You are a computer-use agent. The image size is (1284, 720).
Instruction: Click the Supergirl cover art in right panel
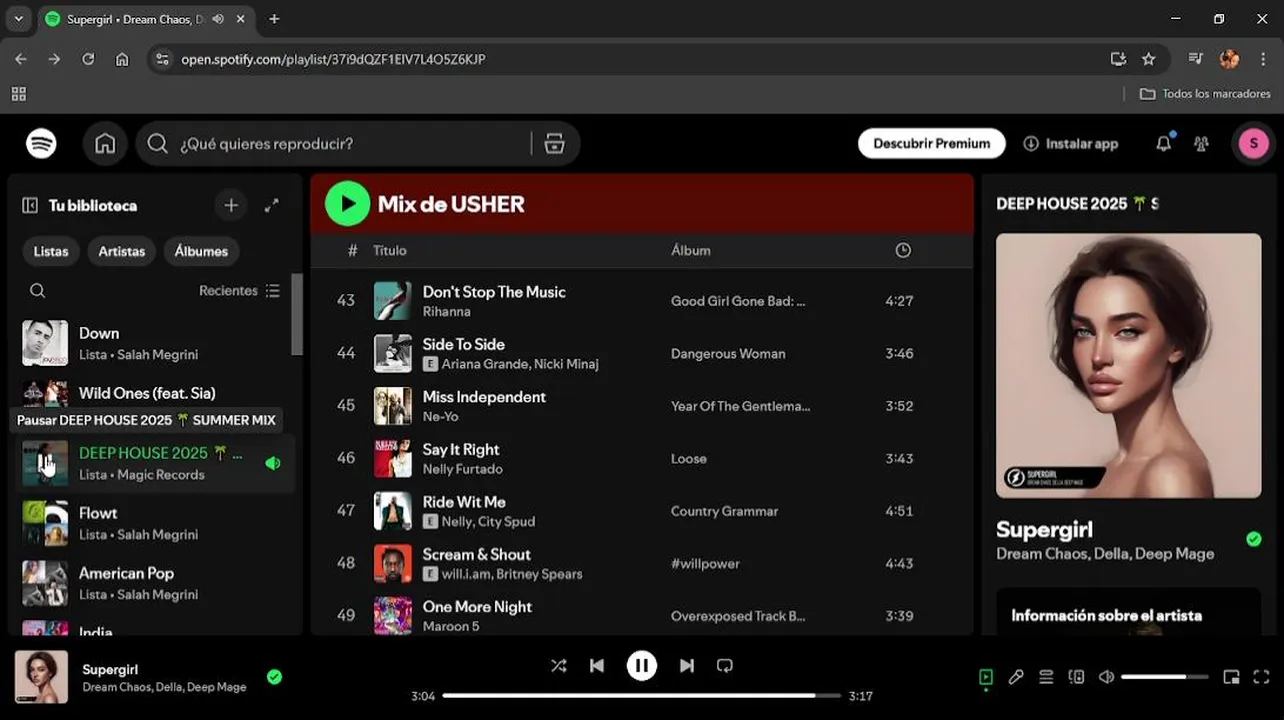1129,366
